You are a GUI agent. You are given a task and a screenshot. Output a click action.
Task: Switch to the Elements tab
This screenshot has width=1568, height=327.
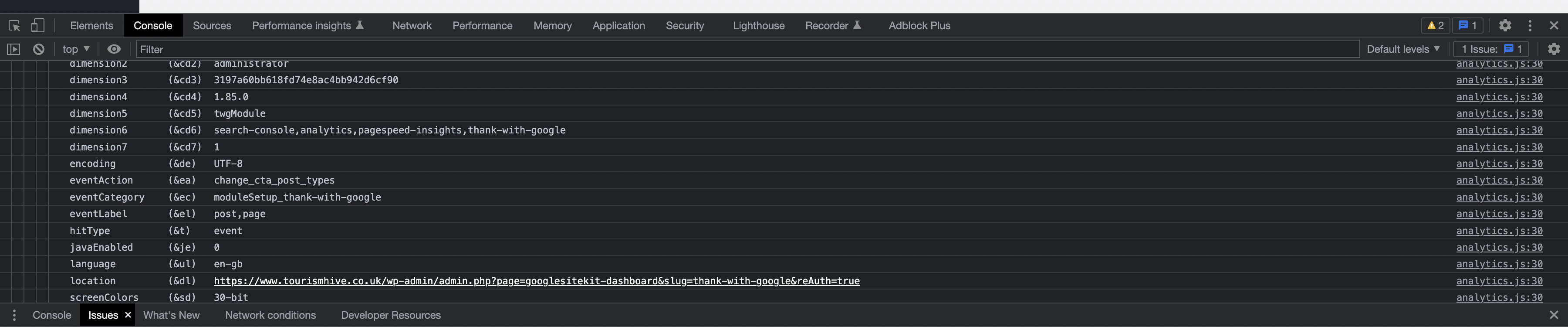91,26
